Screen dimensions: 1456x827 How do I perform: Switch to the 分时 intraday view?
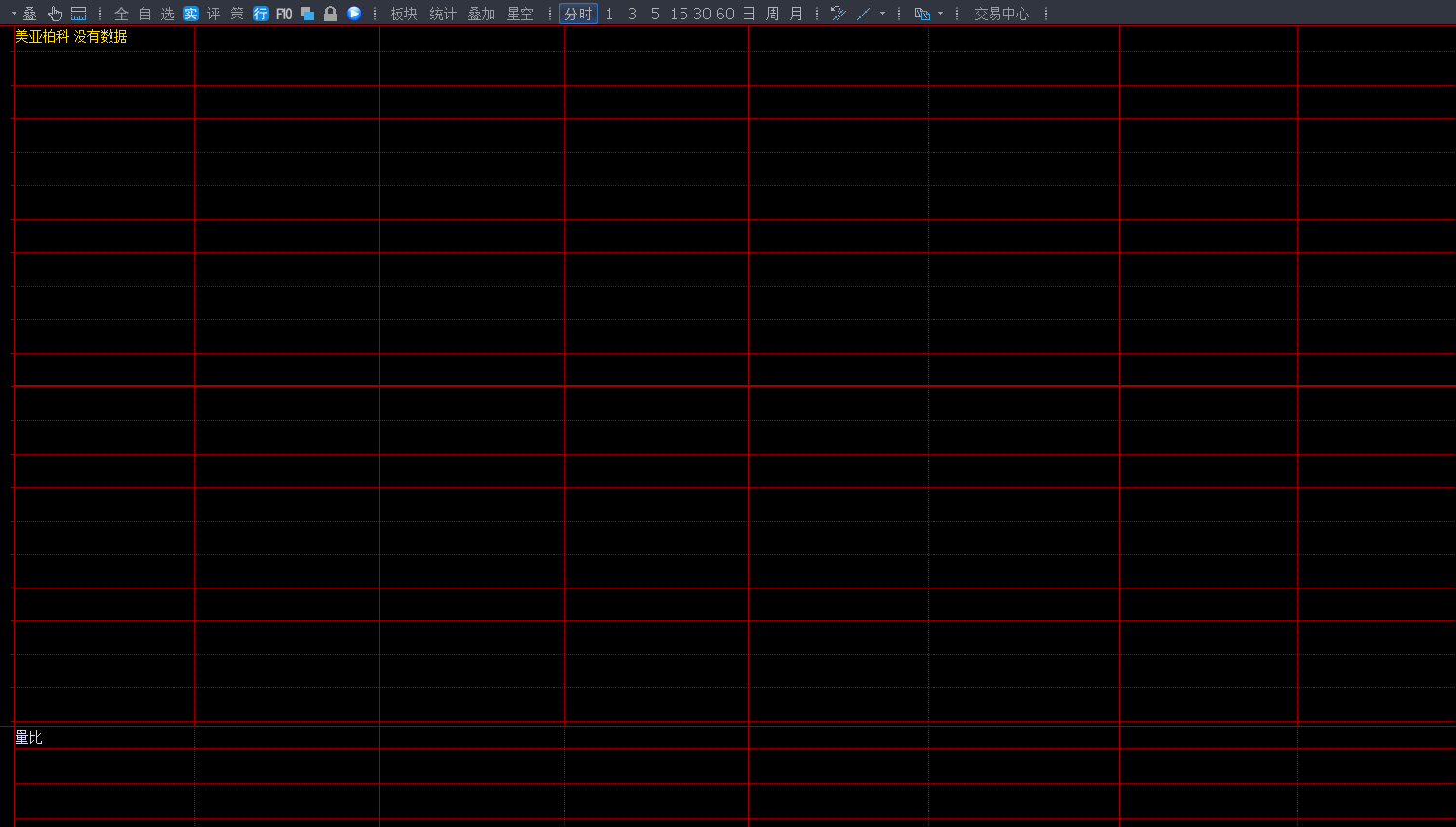(578, 14)
